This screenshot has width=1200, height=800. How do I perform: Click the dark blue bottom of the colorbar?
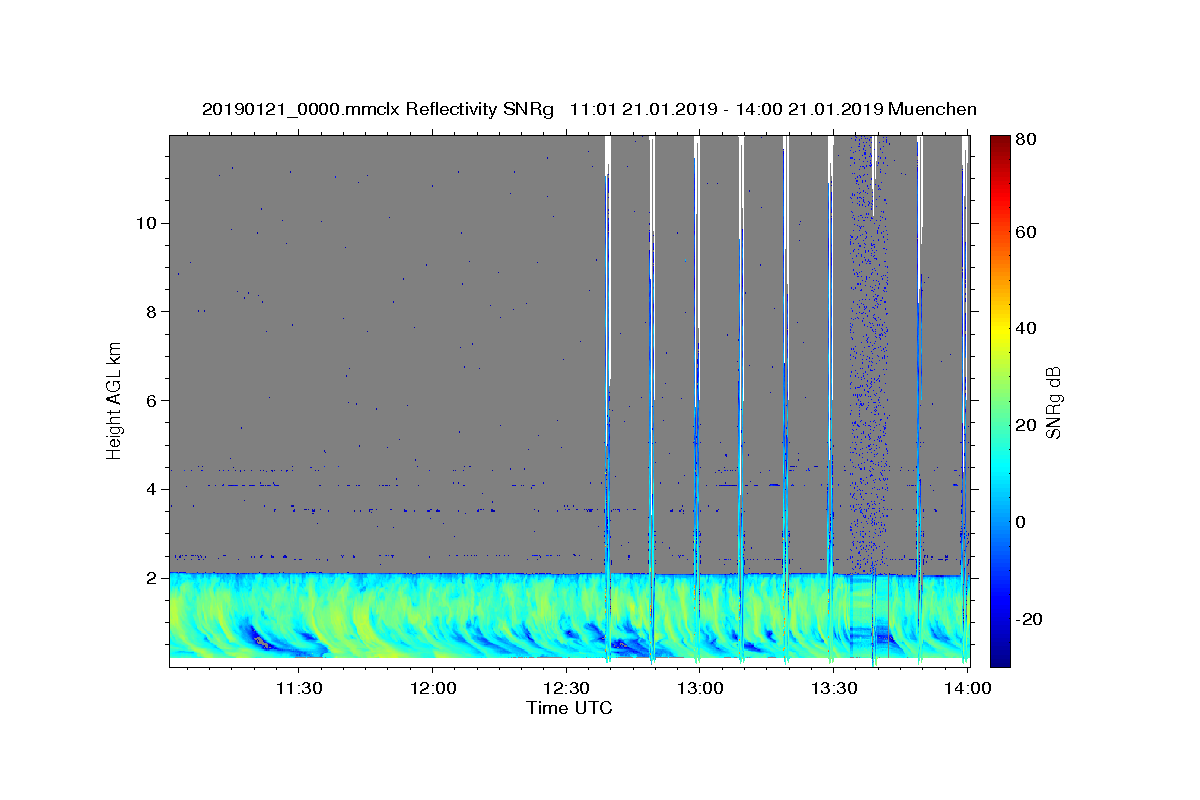coord(999,659)
